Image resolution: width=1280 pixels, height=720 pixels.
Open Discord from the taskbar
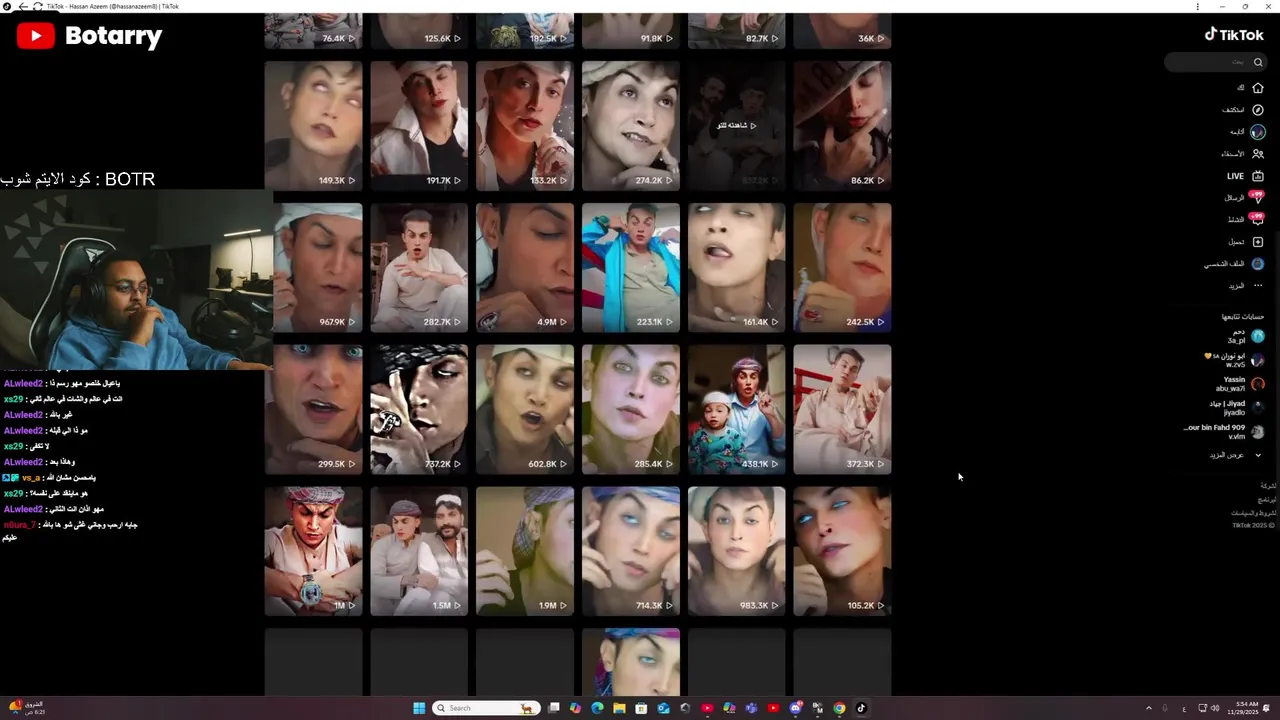pyautogui.click(x=795, y=708)
